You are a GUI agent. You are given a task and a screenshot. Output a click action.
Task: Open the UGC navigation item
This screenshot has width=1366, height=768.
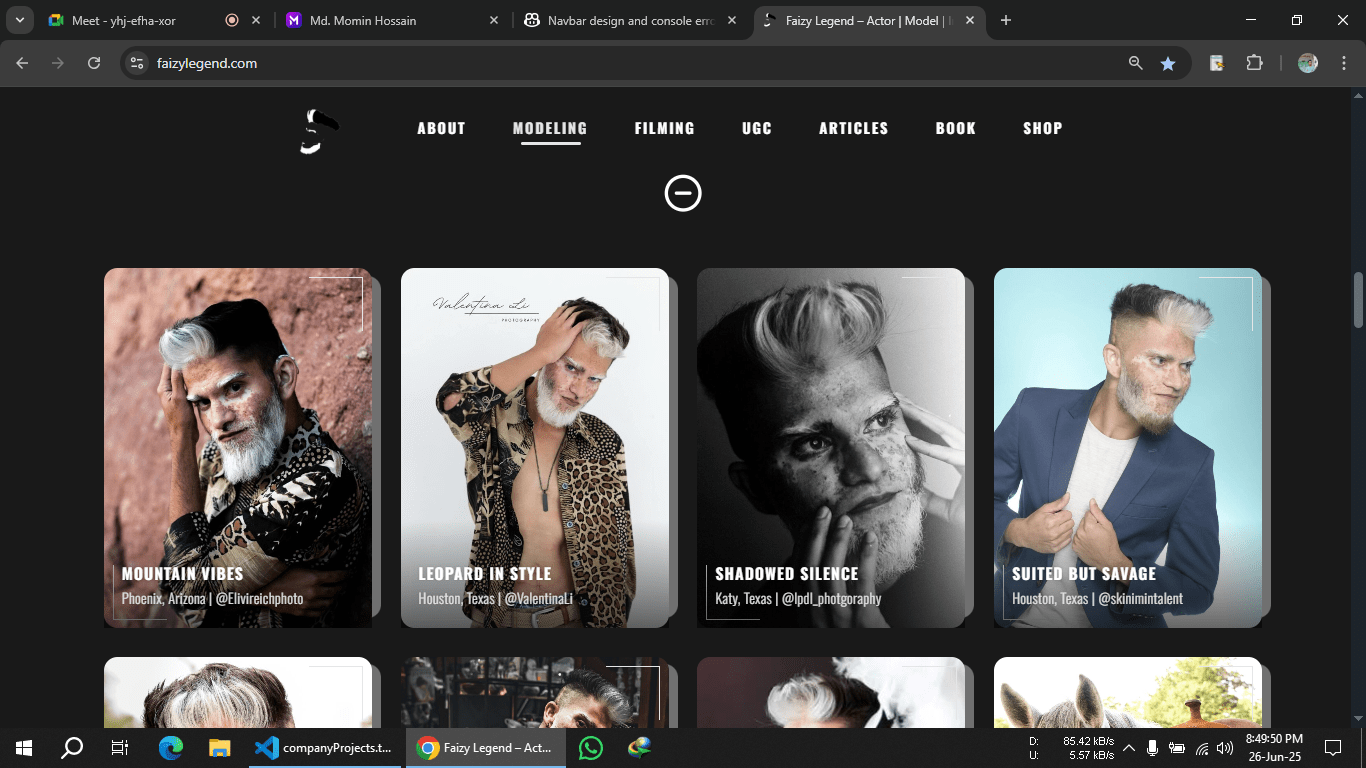(x=757, y=128)
